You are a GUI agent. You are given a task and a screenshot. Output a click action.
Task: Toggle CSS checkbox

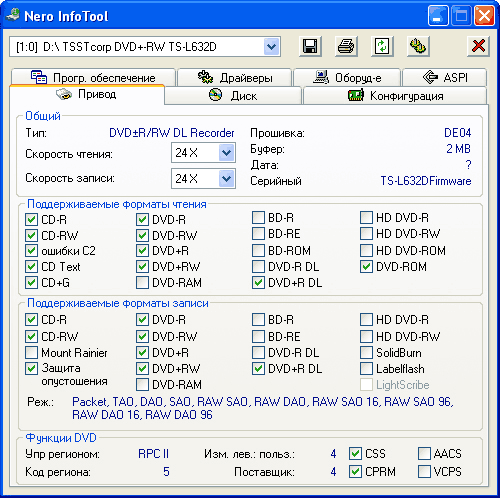pyautogui.click(x=355, y=454)
